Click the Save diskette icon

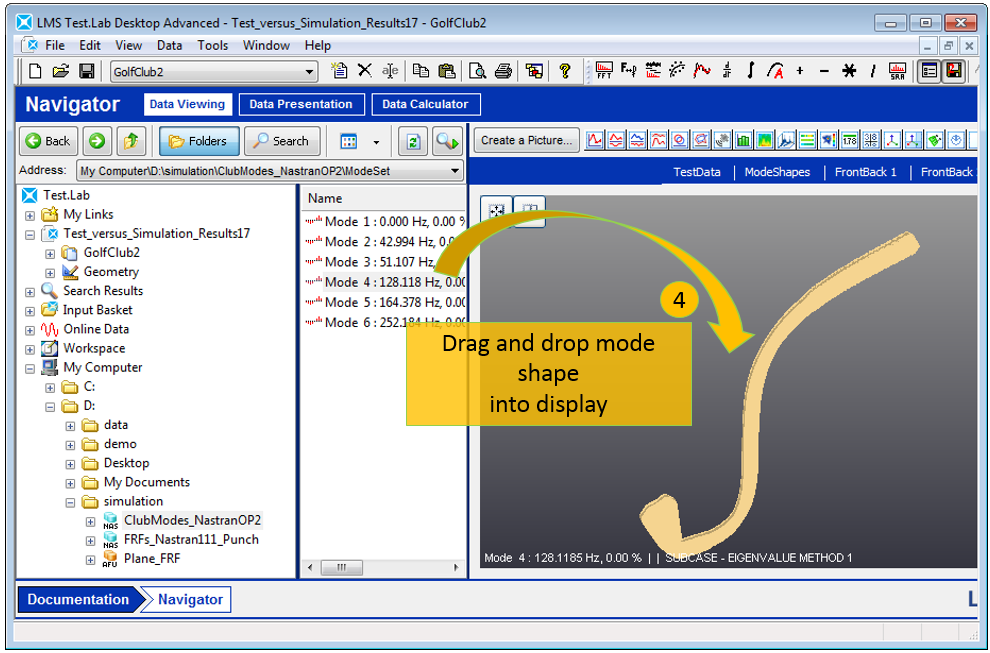point(87,71)
